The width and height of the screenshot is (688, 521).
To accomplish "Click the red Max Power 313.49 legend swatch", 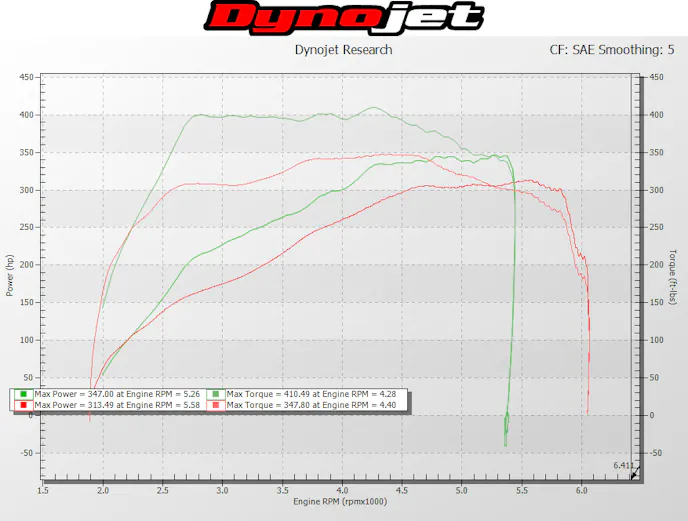I will coord(24,405).
